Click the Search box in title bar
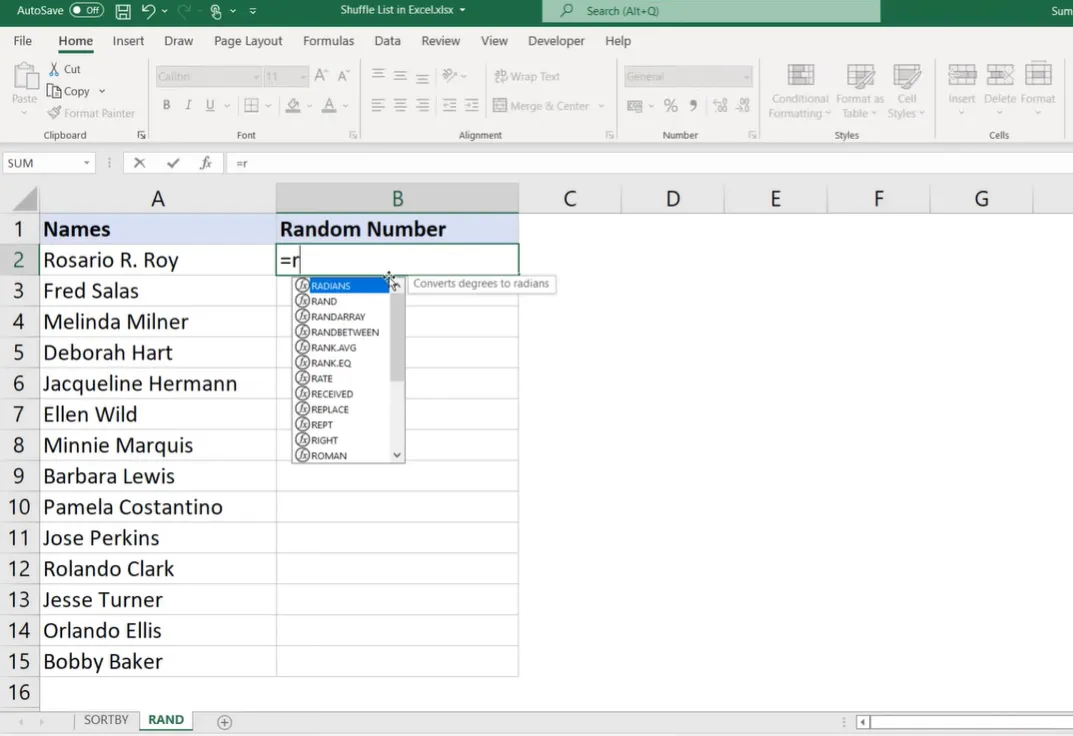1073x736 pixels. tap(710, 11)
